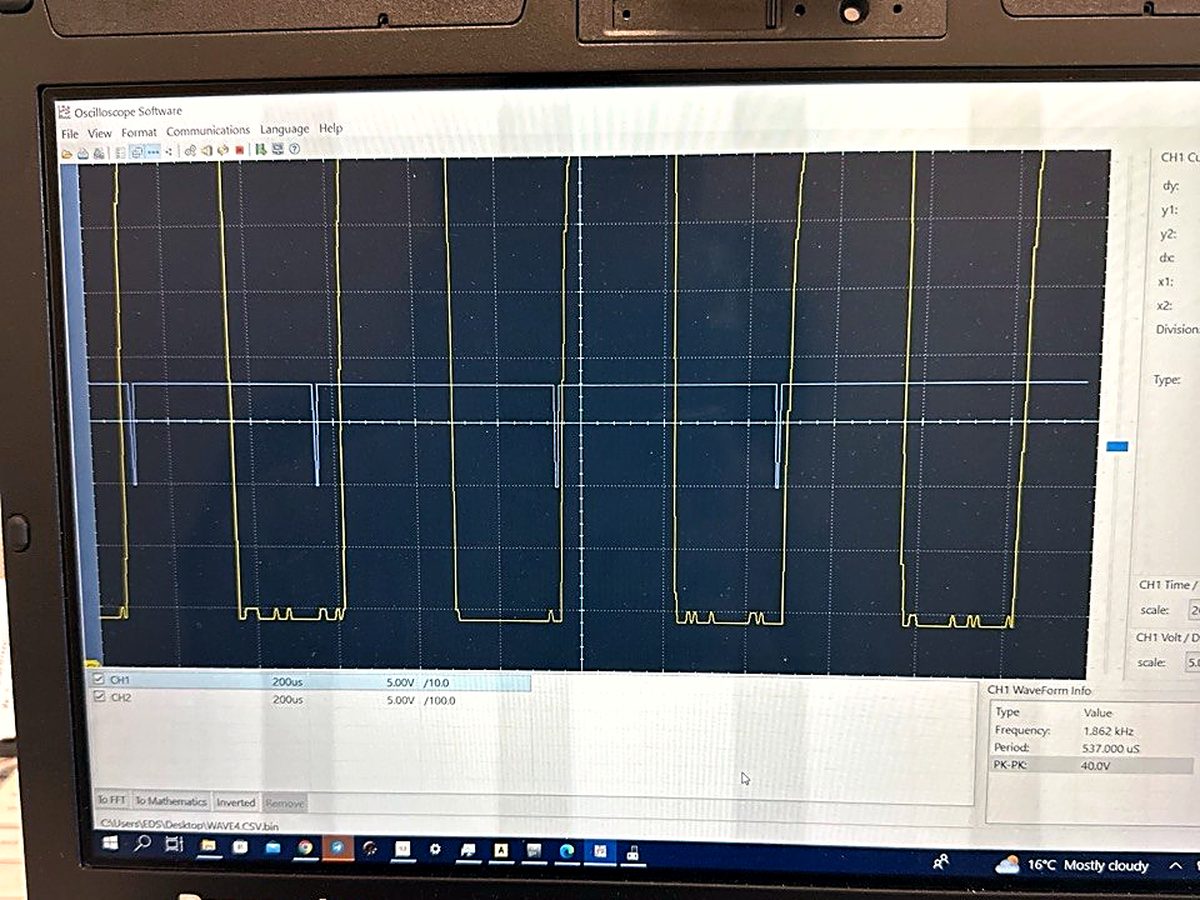Select the CH1 200us row text
This screenshot has height=900, width=1200.
click(x=287, y=682)
